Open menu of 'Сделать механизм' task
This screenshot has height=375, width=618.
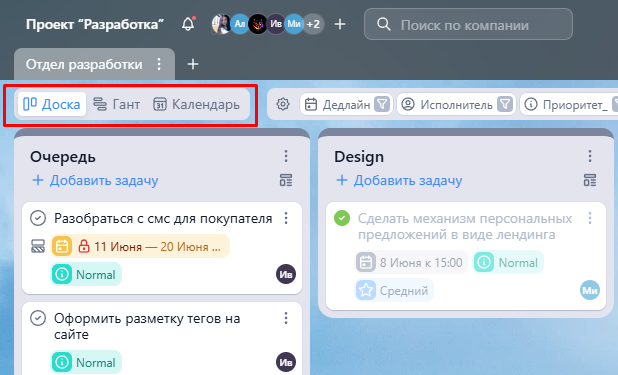590,218
